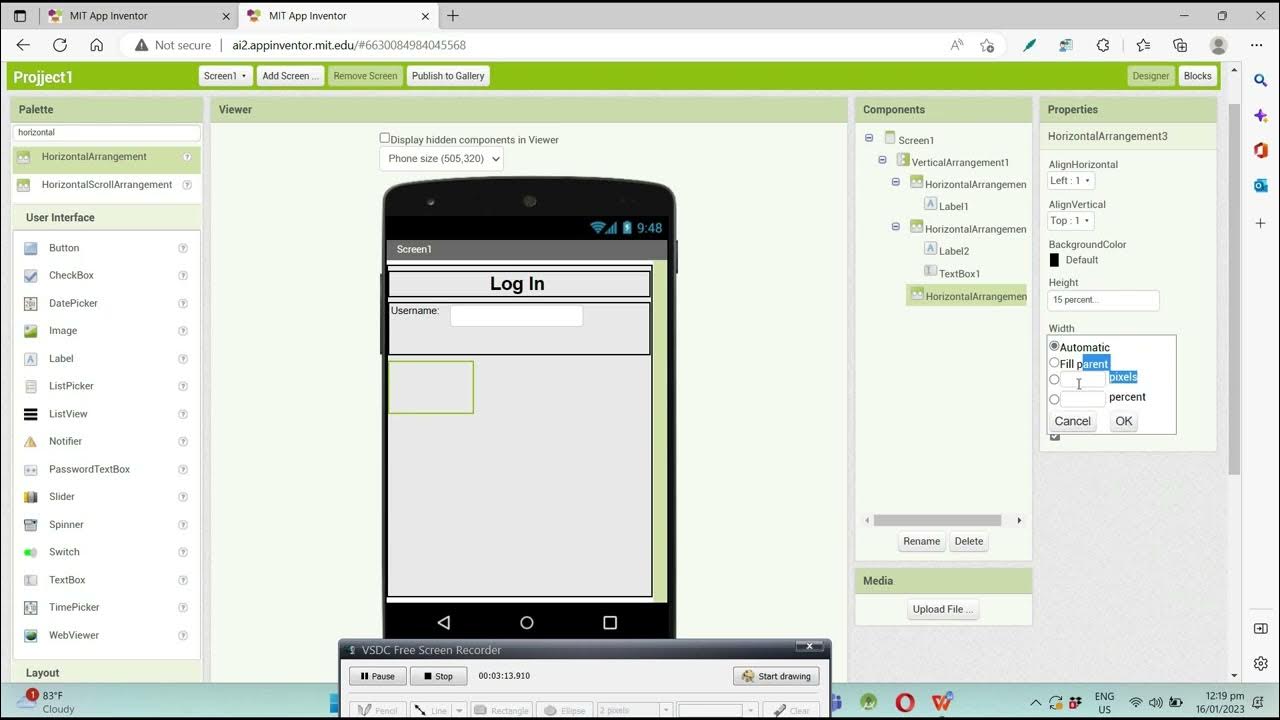
Task: Enable Display hidden components in Viewer
Action: [x=385, y=139]
